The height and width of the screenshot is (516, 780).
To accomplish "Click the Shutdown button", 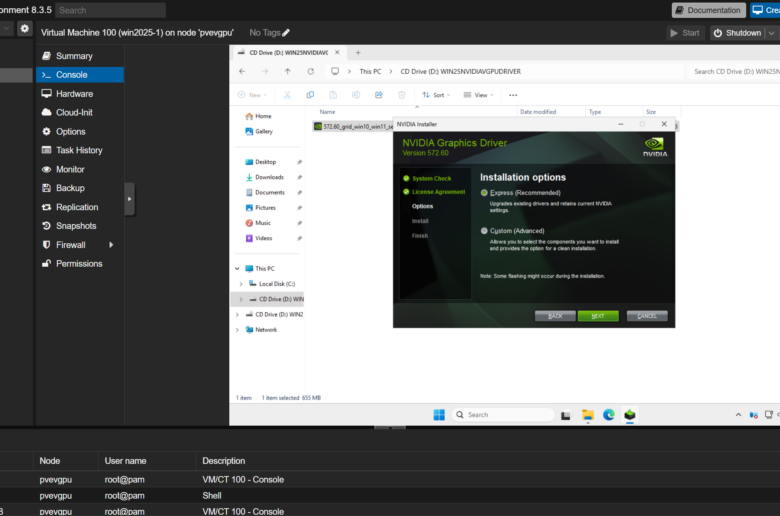I will tap(738, 33).
